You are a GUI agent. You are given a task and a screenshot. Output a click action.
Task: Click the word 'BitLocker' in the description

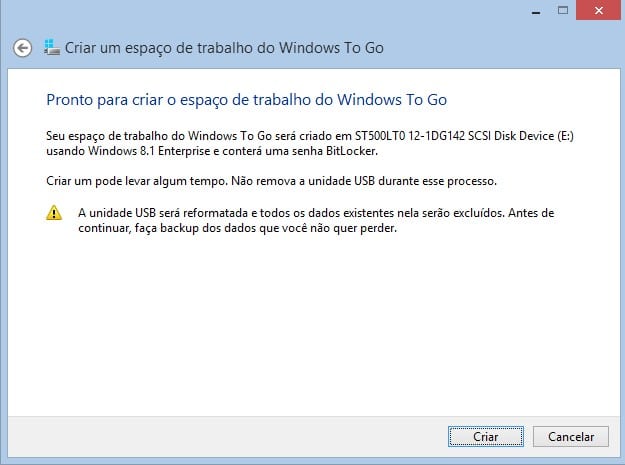(x=351, y=151)
